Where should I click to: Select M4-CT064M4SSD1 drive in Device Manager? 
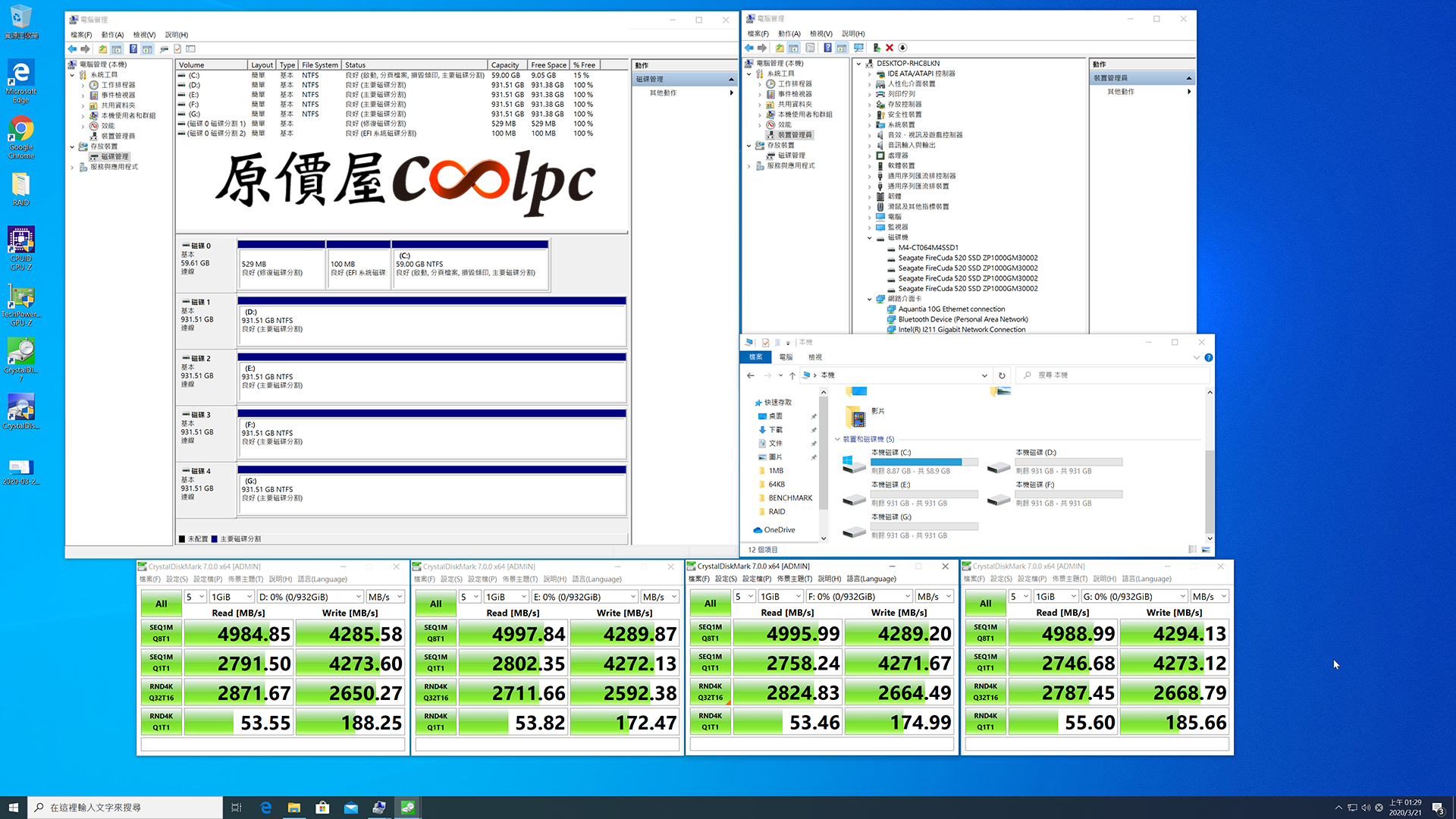tap(927, 248)
